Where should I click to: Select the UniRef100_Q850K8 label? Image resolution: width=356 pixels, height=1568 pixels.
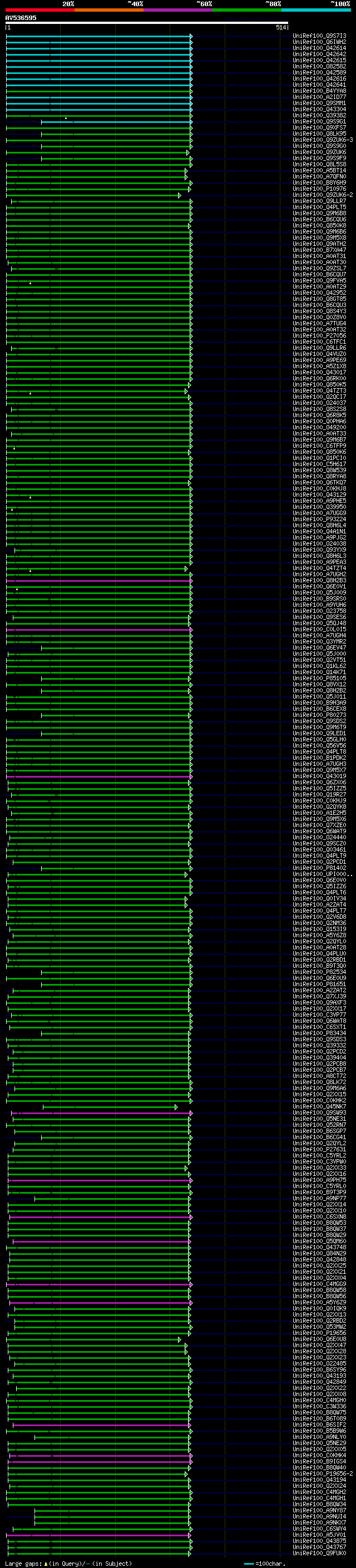pos(319,226)
